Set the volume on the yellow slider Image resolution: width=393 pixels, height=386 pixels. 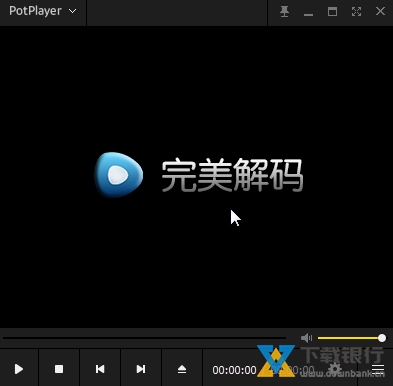click(x=352, y=338)
